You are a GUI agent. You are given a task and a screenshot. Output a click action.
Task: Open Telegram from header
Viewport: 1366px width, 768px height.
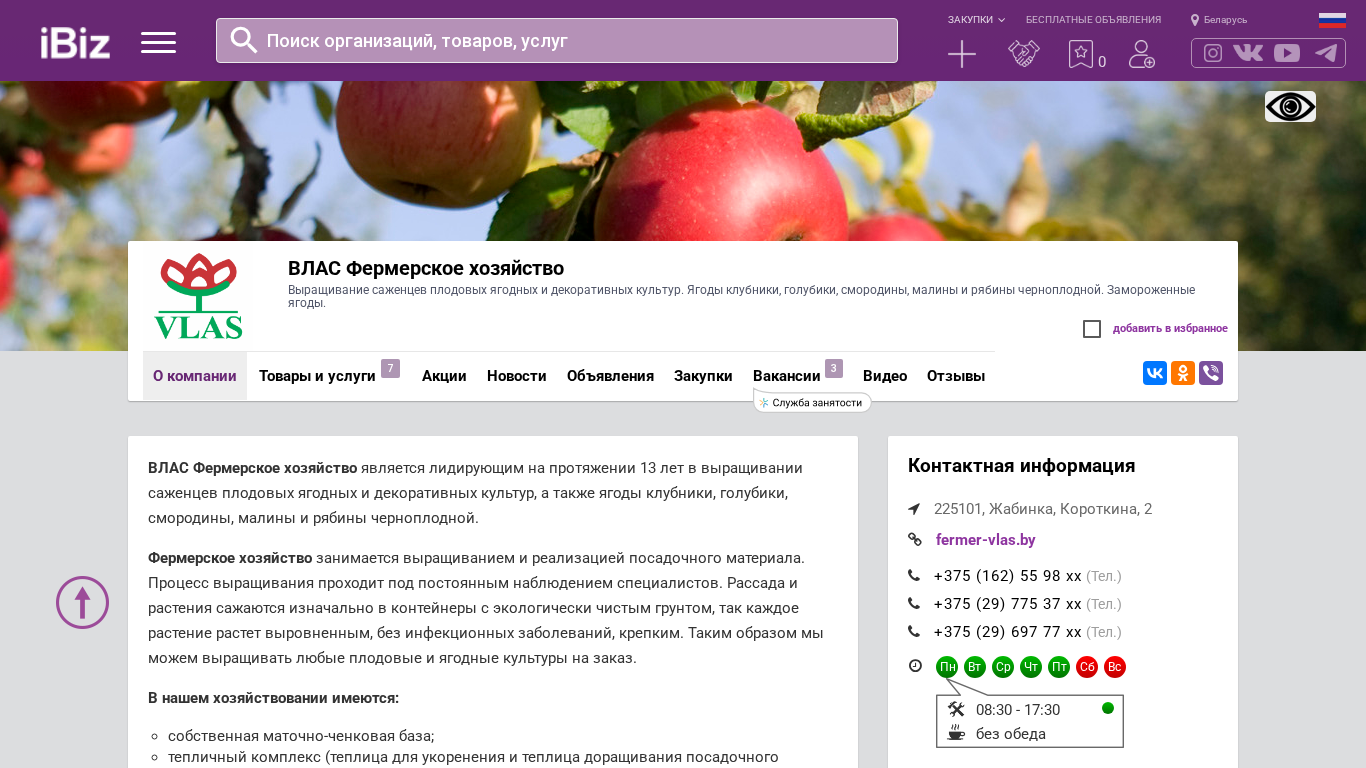pos(1326,53)
